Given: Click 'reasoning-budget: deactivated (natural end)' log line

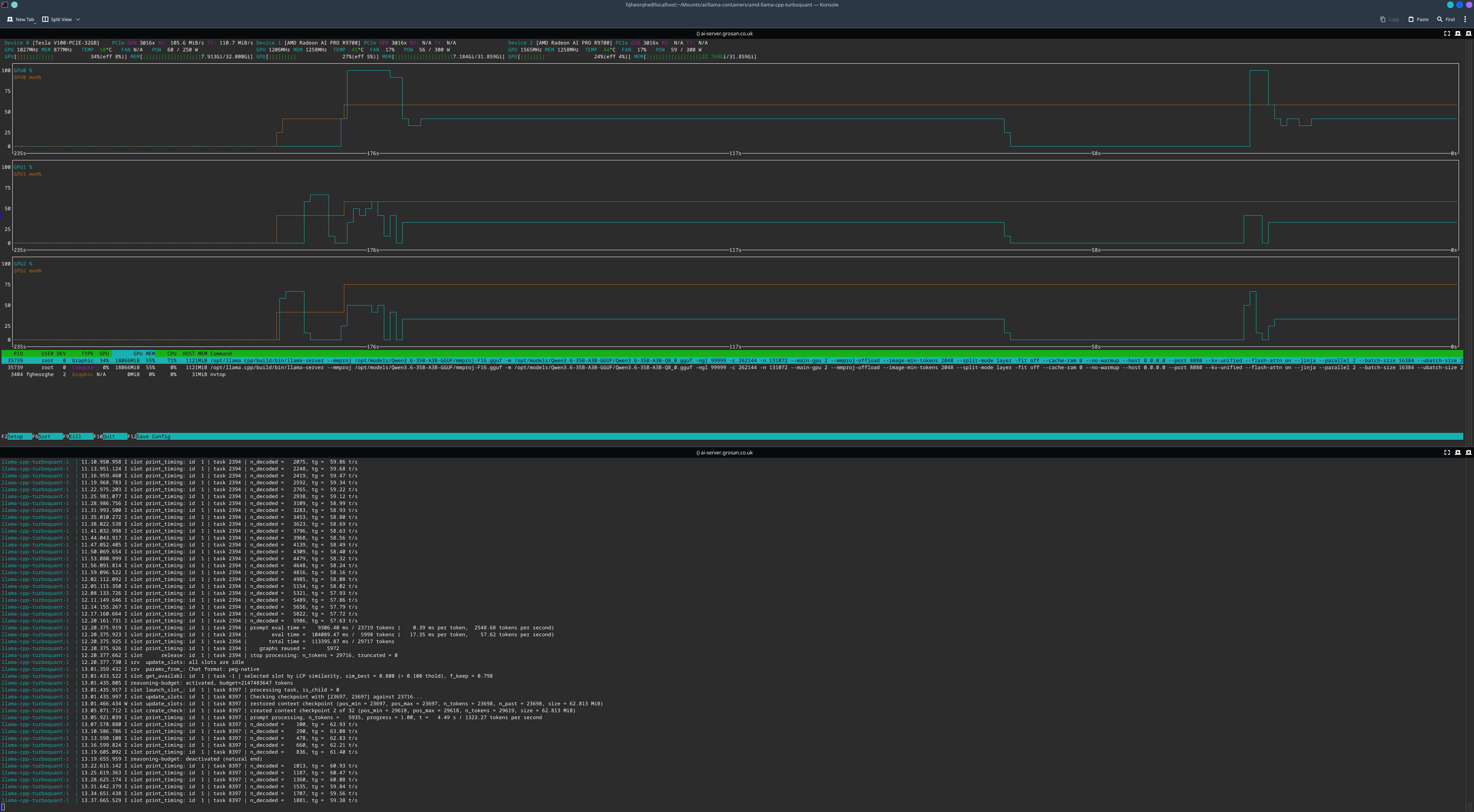Looking at the screenshot, I should [132, 759].
